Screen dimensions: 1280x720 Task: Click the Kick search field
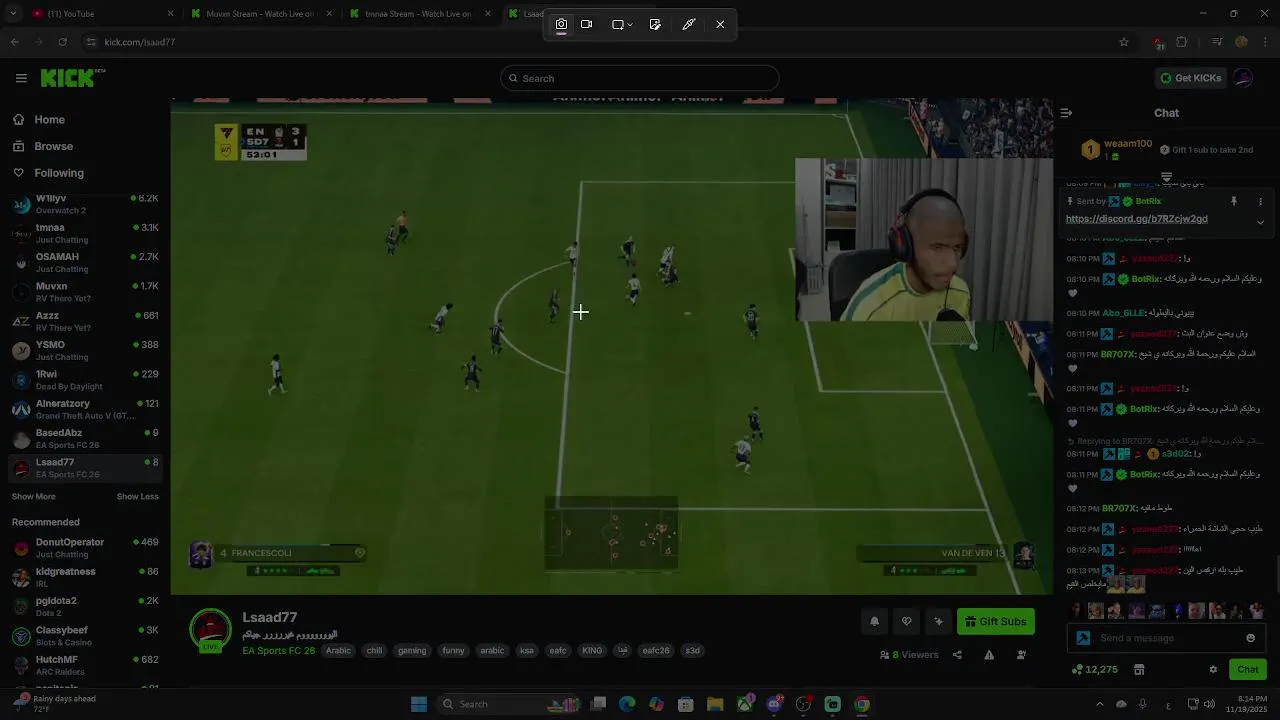(x=640, y=78)
